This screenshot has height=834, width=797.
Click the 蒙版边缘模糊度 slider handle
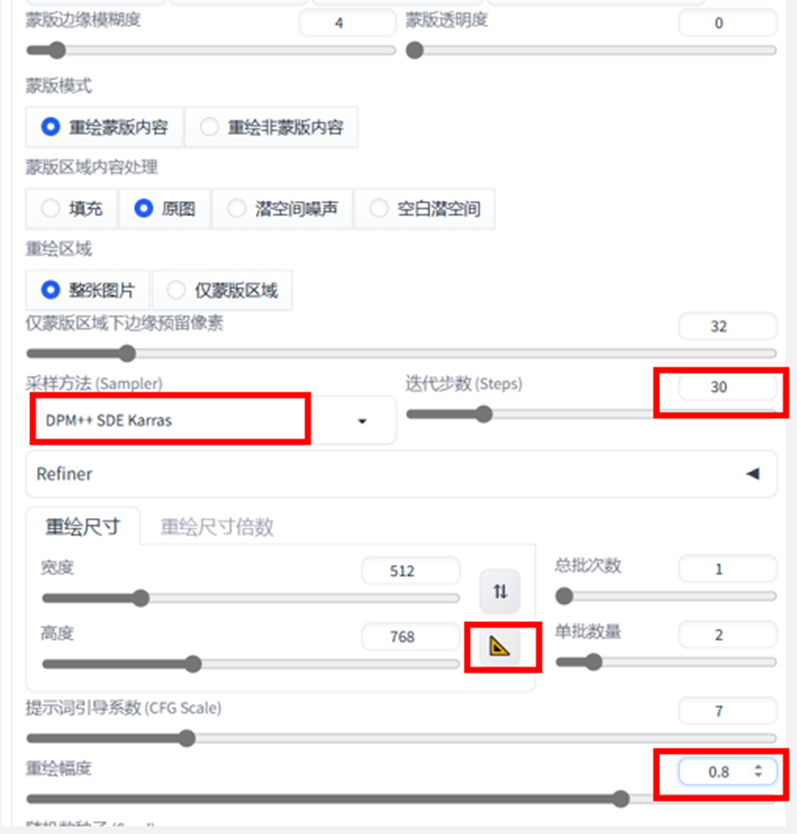coord(57,51)
